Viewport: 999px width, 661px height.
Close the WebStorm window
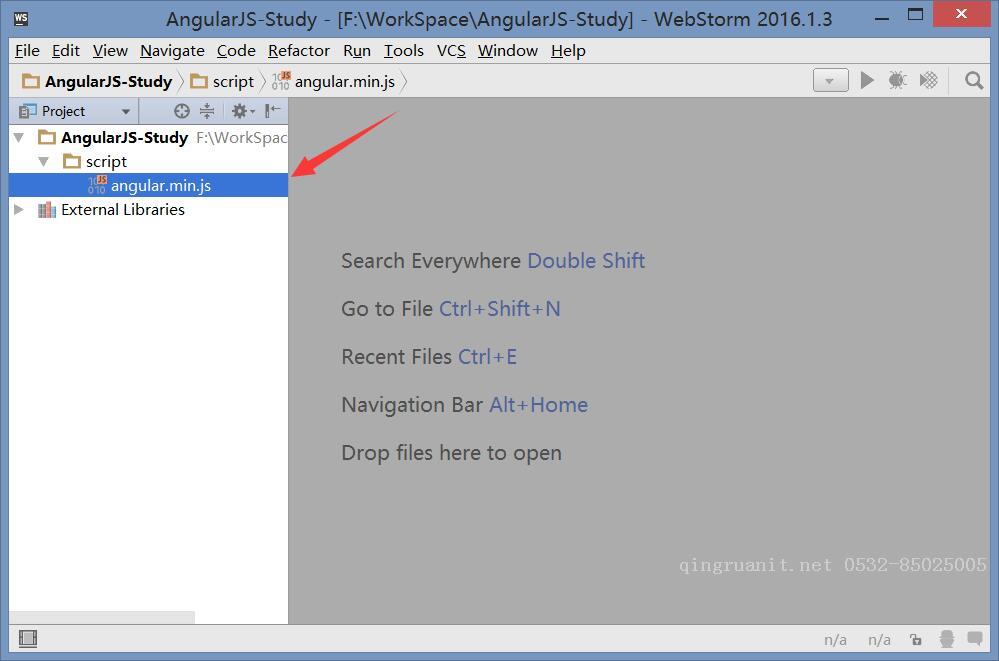click(x=961, y=14)
